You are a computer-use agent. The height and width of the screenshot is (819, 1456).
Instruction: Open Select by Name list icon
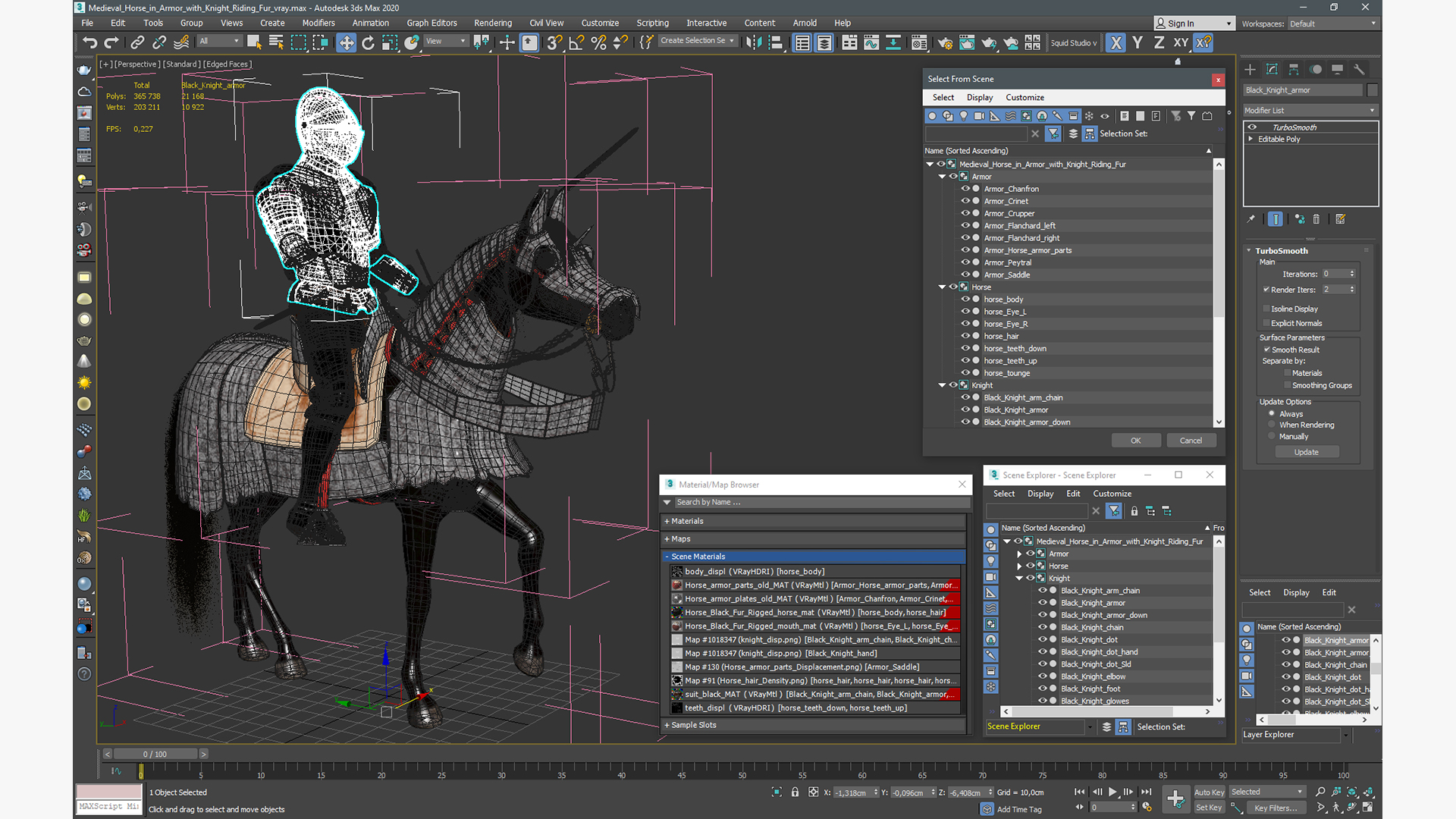(276, 42)
